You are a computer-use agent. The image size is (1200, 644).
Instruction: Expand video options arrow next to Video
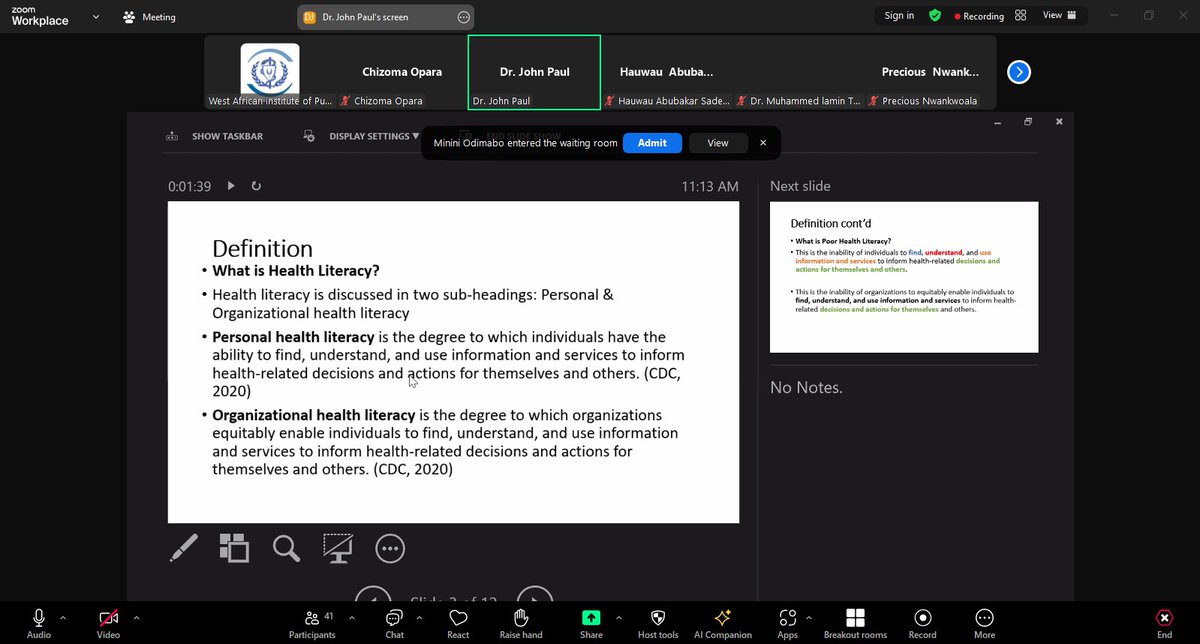tap(136, 618)
